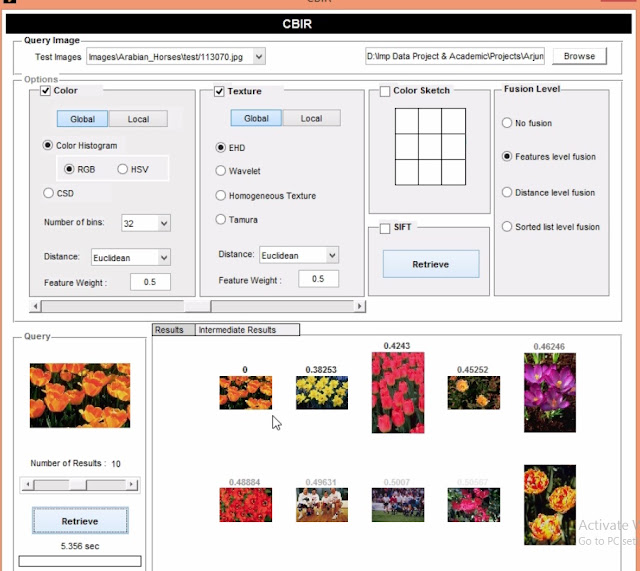Viewport: 640px width, 571px height.
Task: Expand the Number of bins dropdown
Action: [x=164, y=223]
